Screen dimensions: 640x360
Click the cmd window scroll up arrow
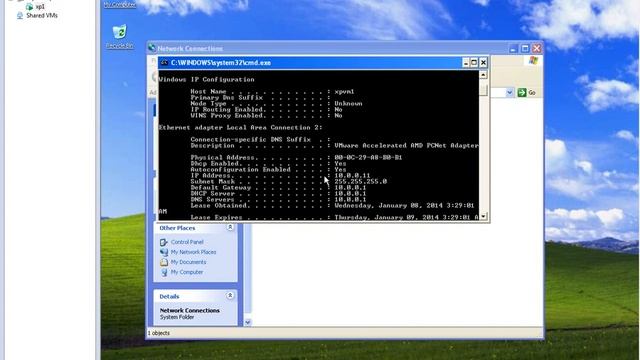(483, 75)
